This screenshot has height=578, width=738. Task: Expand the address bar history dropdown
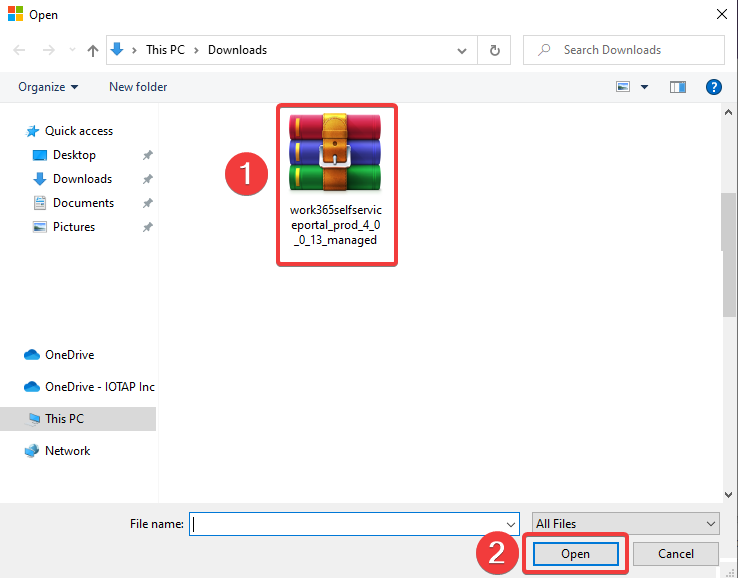tap(462, 50)
